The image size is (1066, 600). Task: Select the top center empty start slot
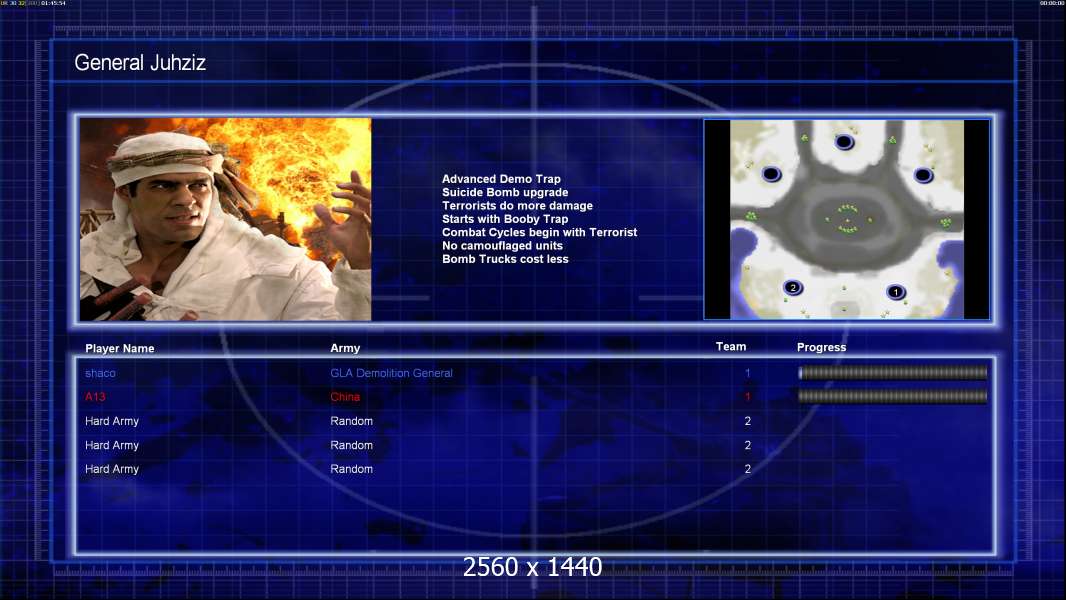coord(844,143)
